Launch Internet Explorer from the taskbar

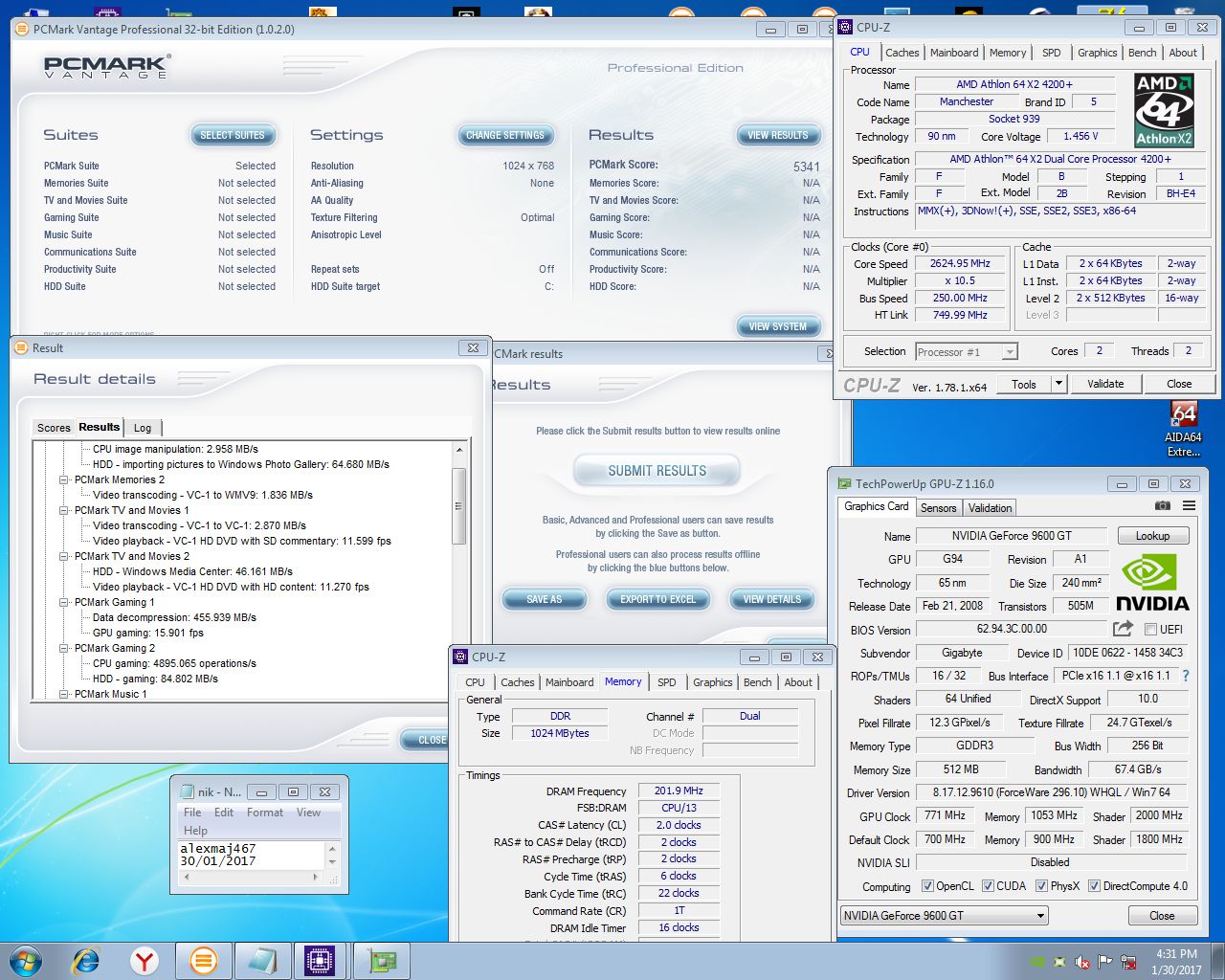point(85,961)
